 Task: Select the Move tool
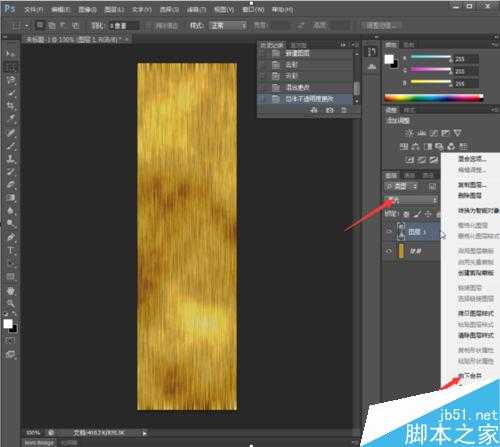tap(10, 54)
